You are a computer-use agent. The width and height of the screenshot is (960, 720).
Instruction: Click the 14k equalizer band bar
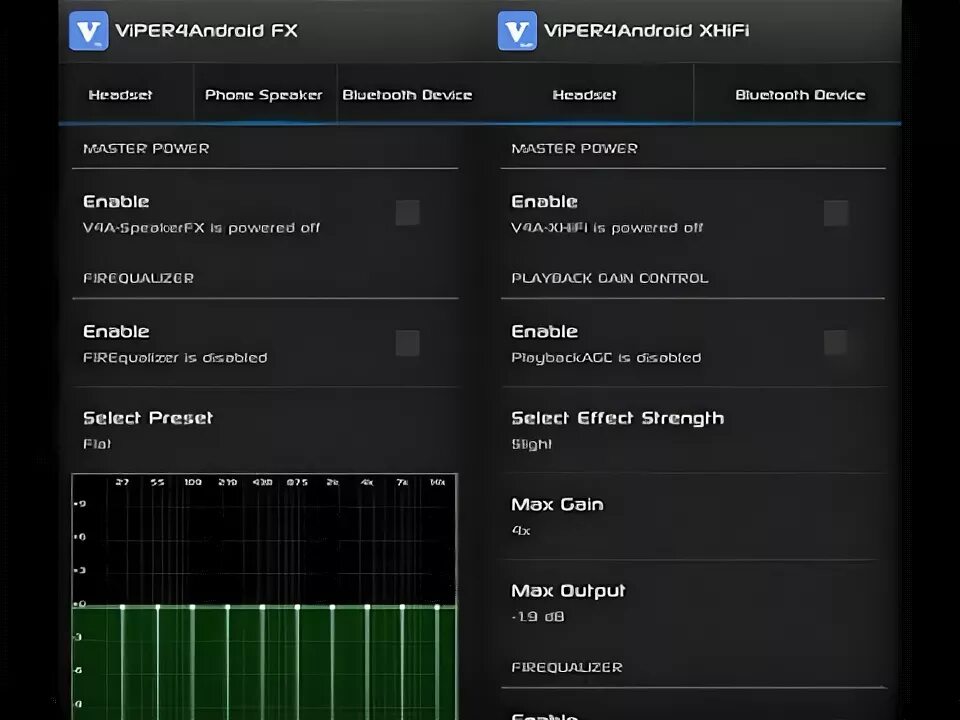tap(437, 661)
